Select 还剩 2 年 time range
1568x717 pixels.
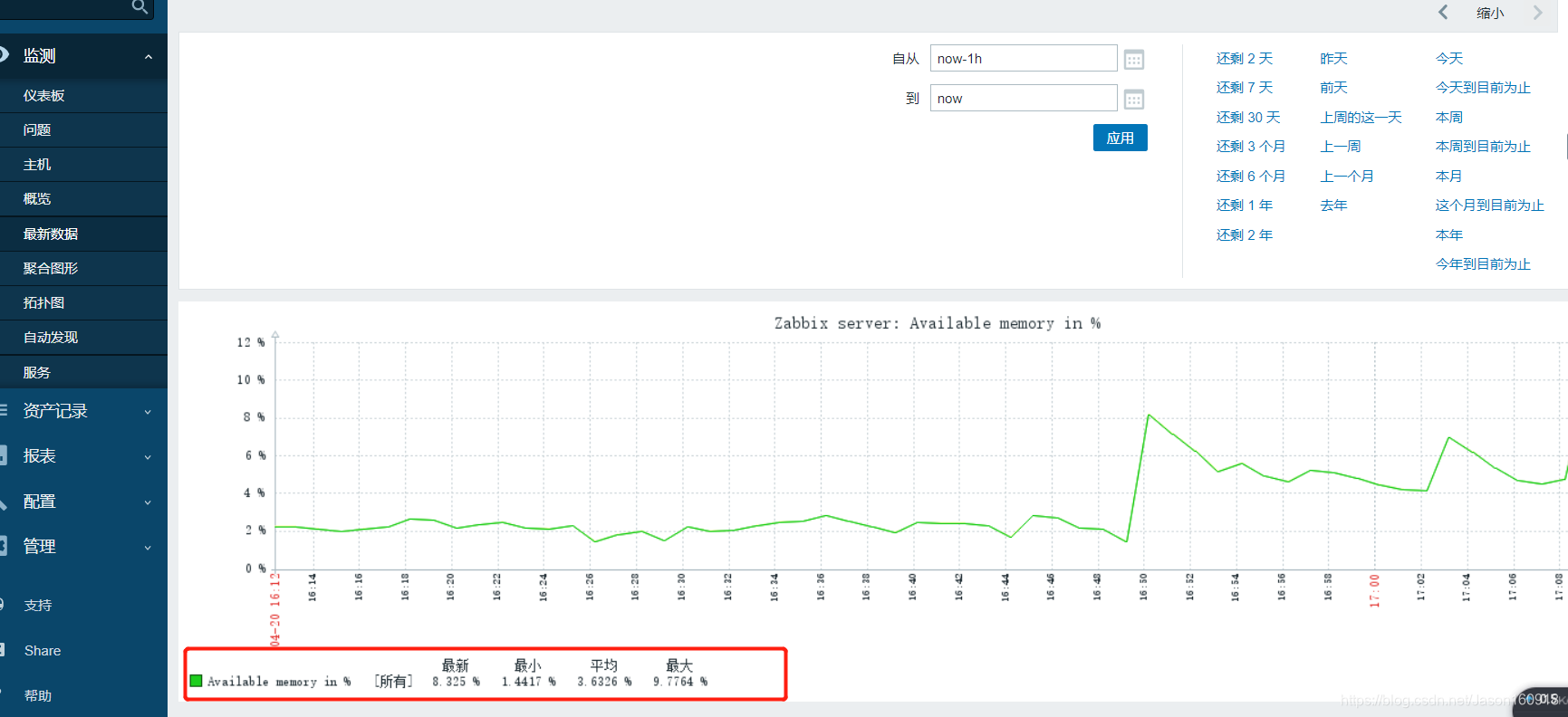pyautogui.click(x=1245, y=235)
